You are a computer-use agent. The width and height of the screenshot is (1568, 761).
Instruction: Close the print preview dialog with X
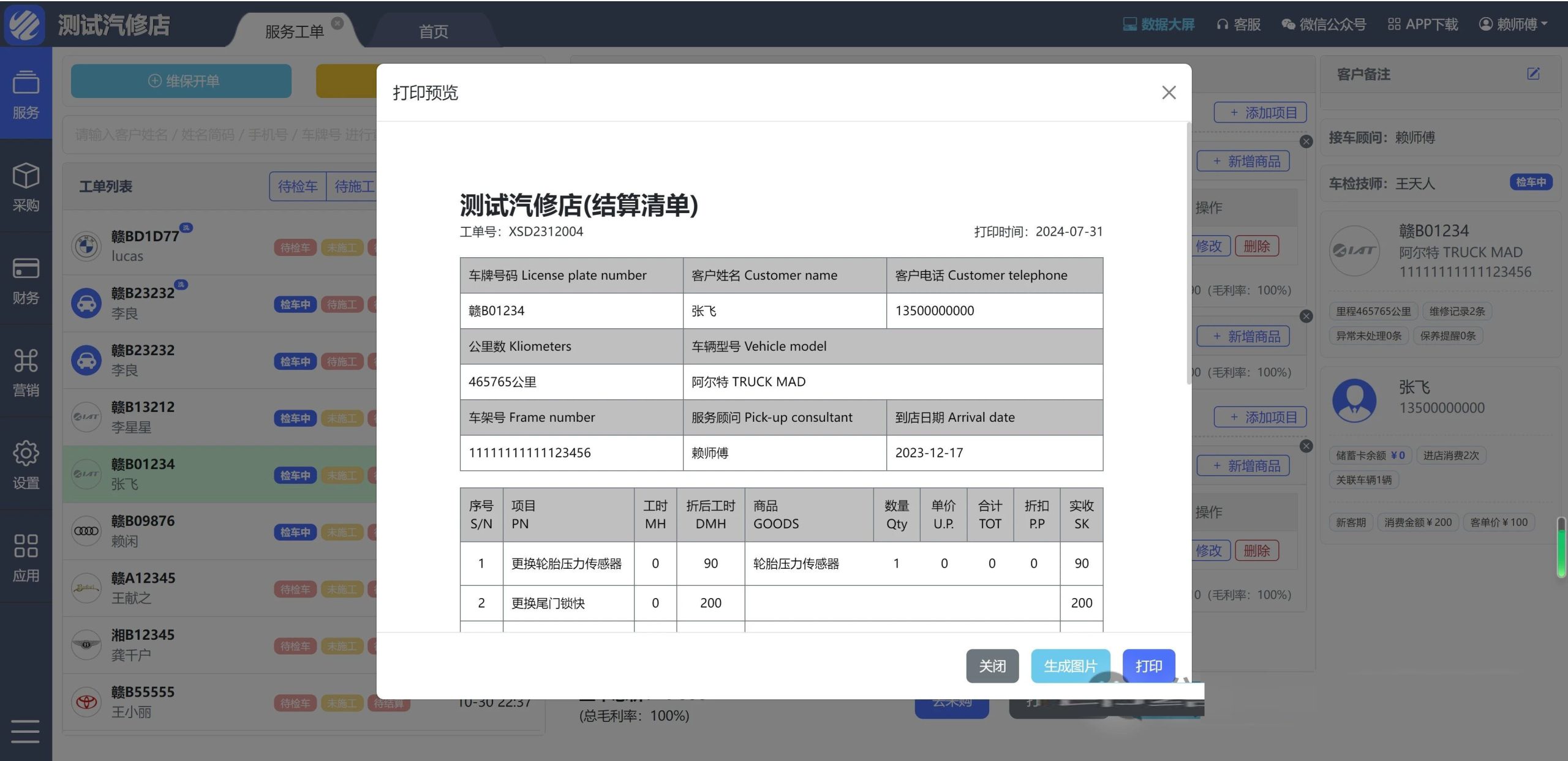1169,92
